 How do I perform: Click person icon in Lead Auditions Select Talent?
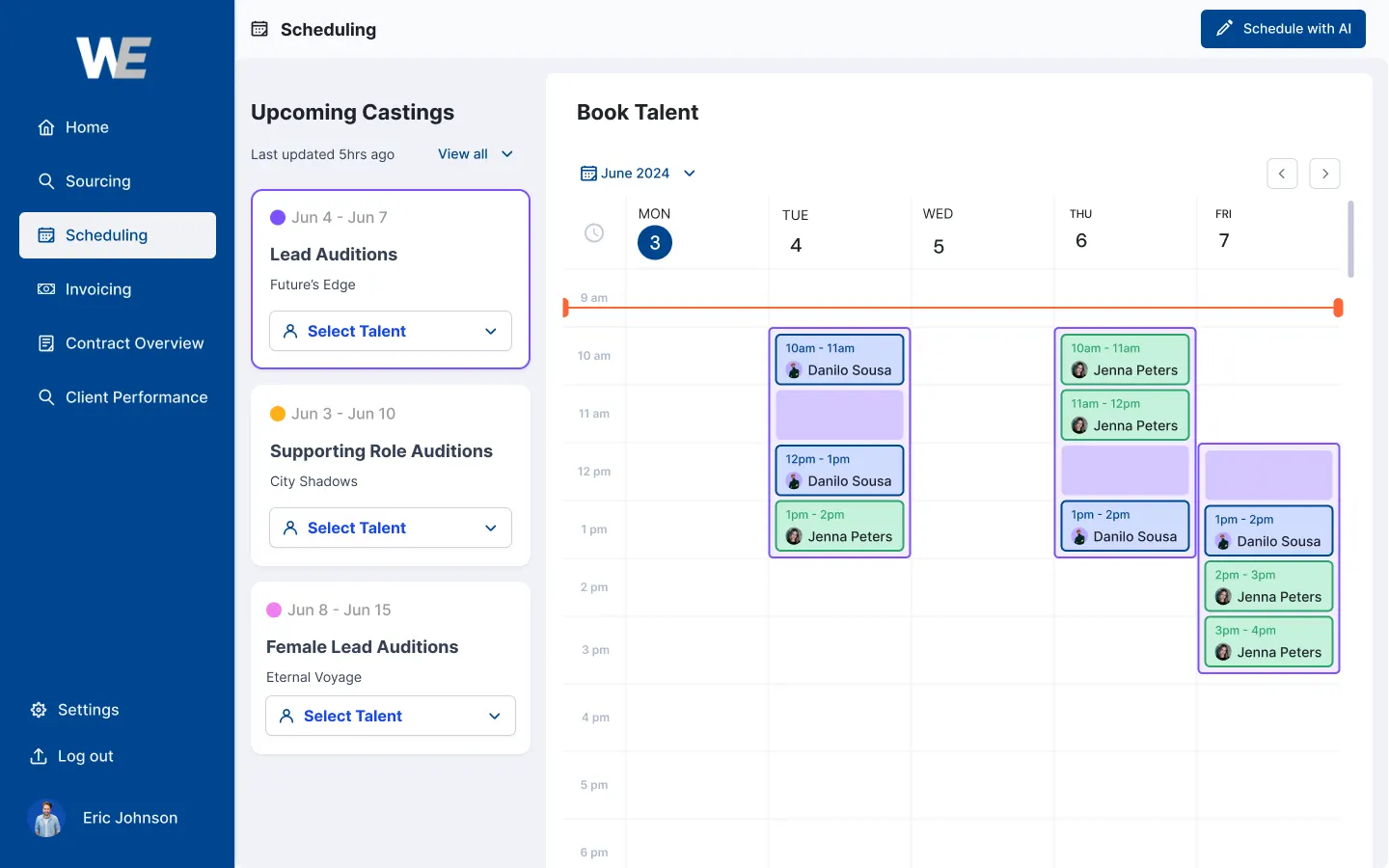tap(290, 331)
